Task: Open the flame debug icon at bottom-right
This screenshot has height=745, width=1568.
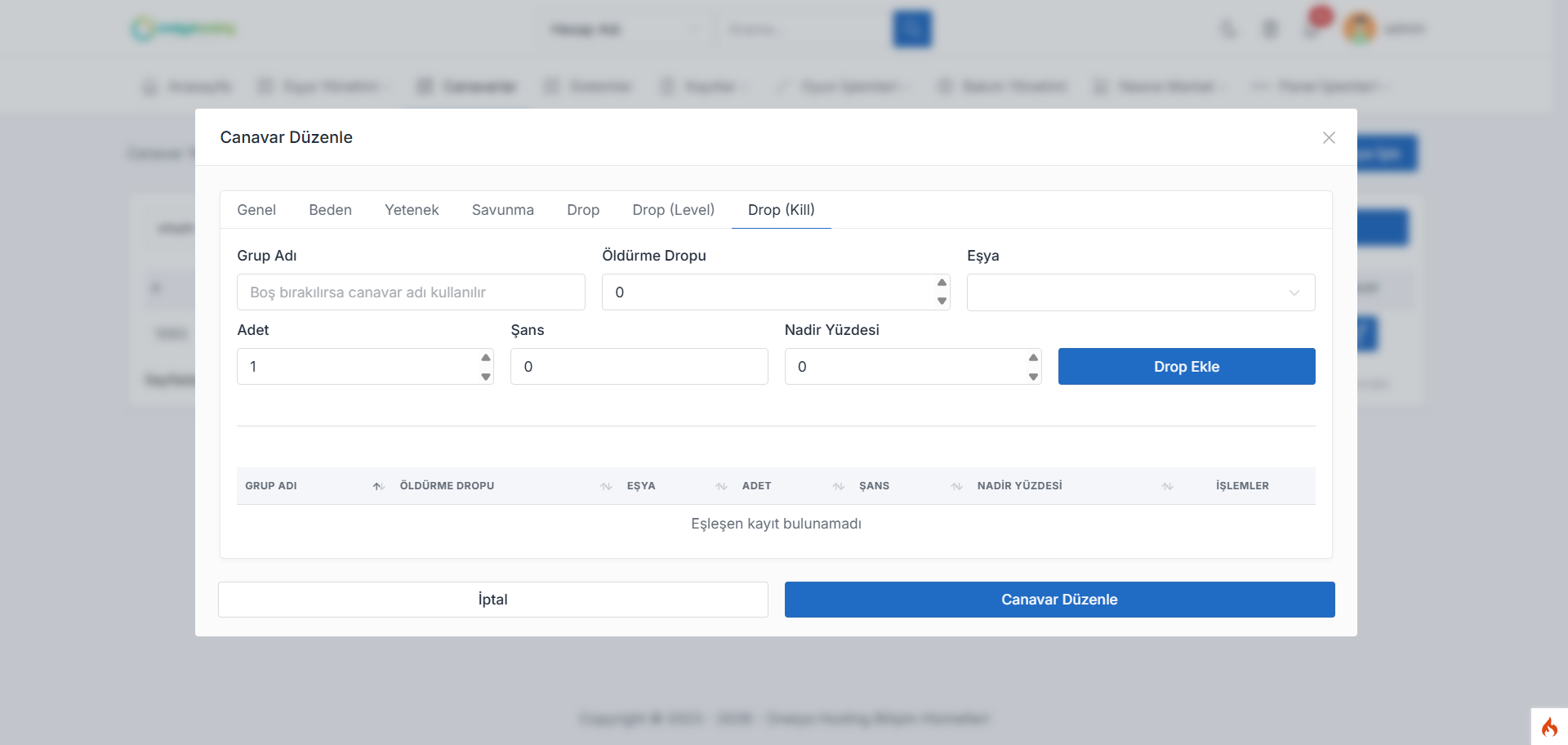Action: tap(1549, 727)
